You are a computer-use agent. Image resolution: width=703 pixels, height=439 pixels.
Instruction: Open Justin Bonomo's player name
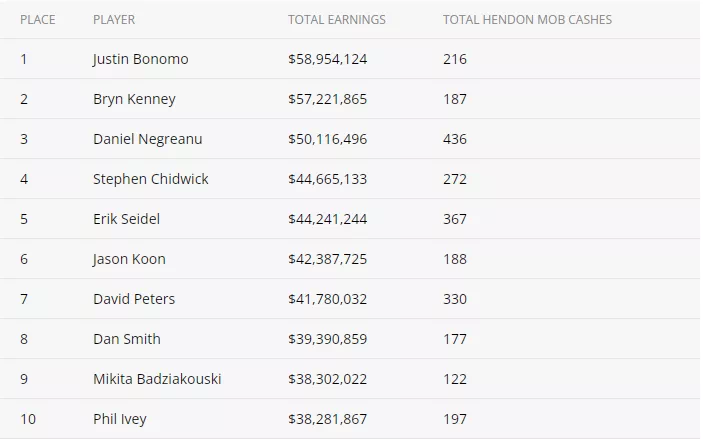click(x=140, y=59)
